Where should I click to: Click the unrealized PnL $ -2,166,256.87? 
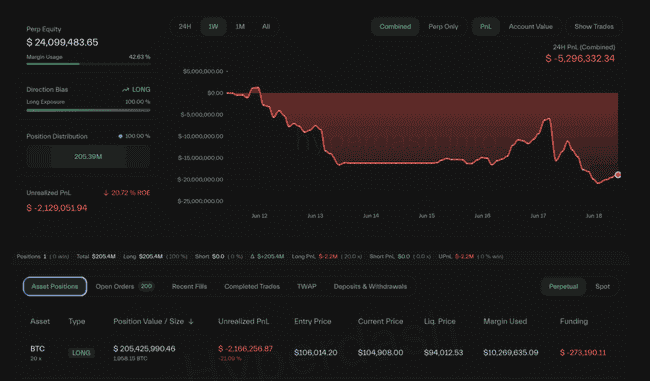pos(245,349)
